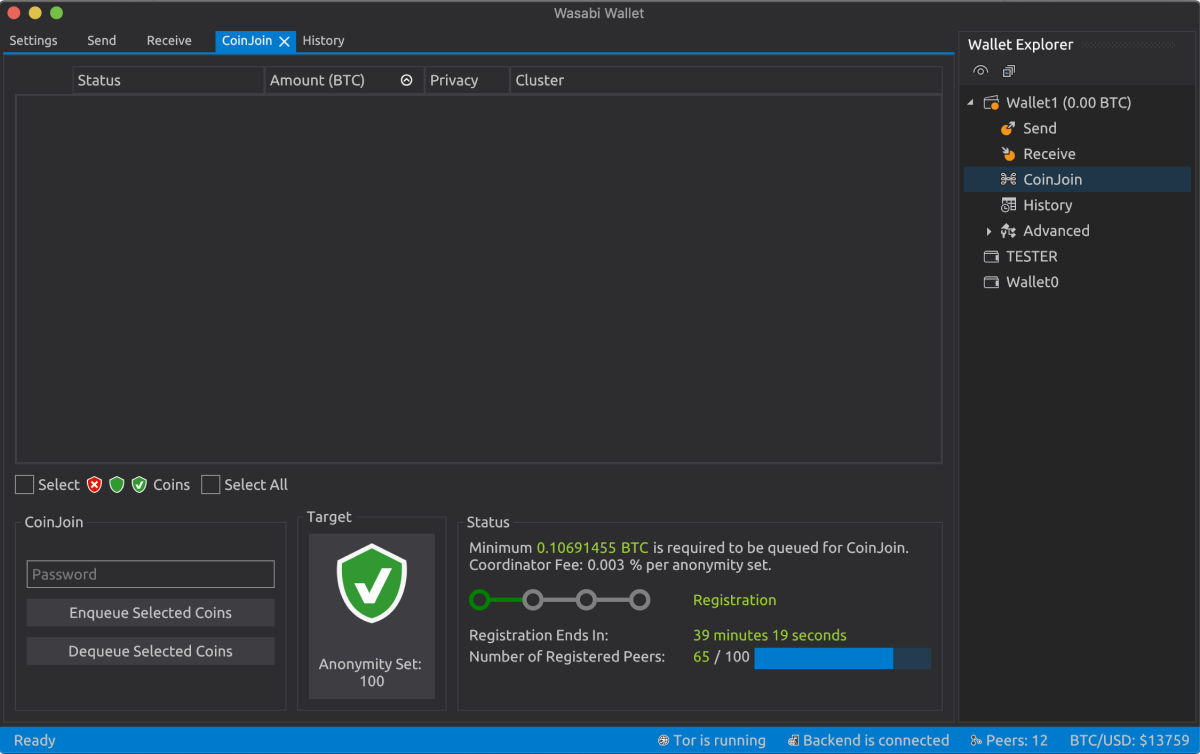
Task: Expand the Advanced tree node
Action: pyautogui.click(x=989, y=231)
